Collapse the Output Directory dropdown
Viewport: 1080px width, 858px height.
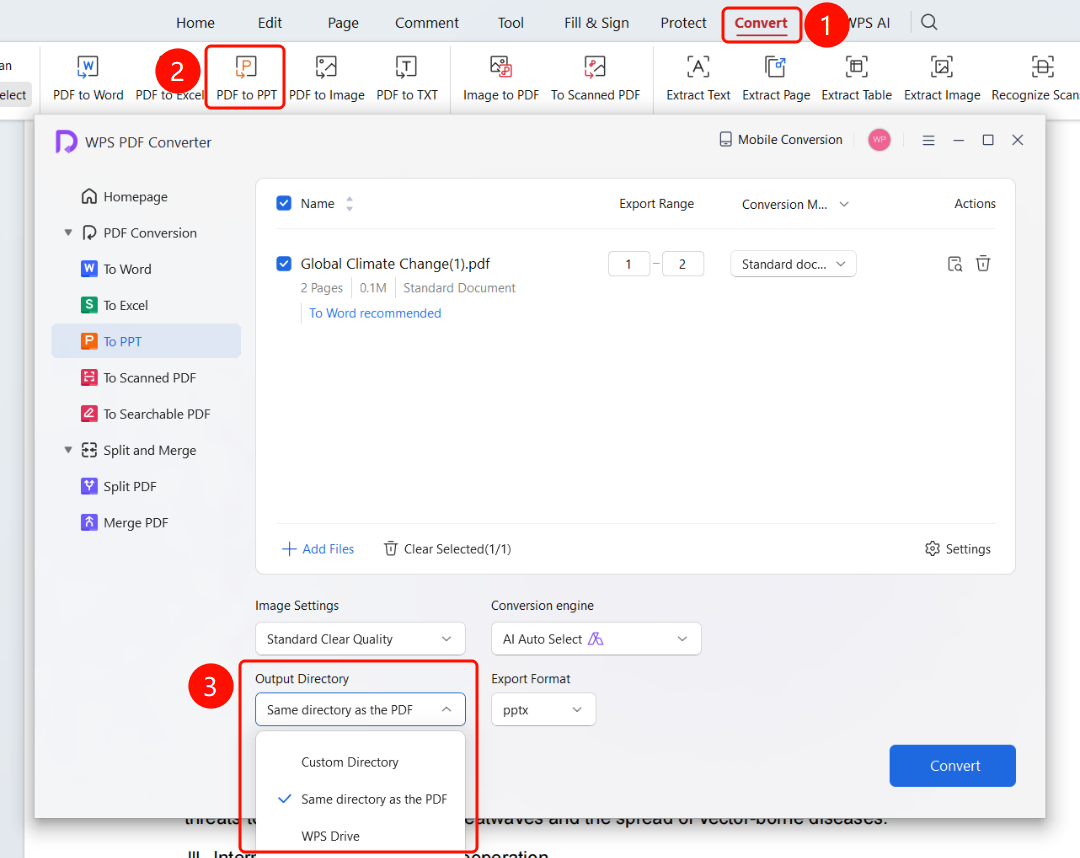tap(360, 709)
